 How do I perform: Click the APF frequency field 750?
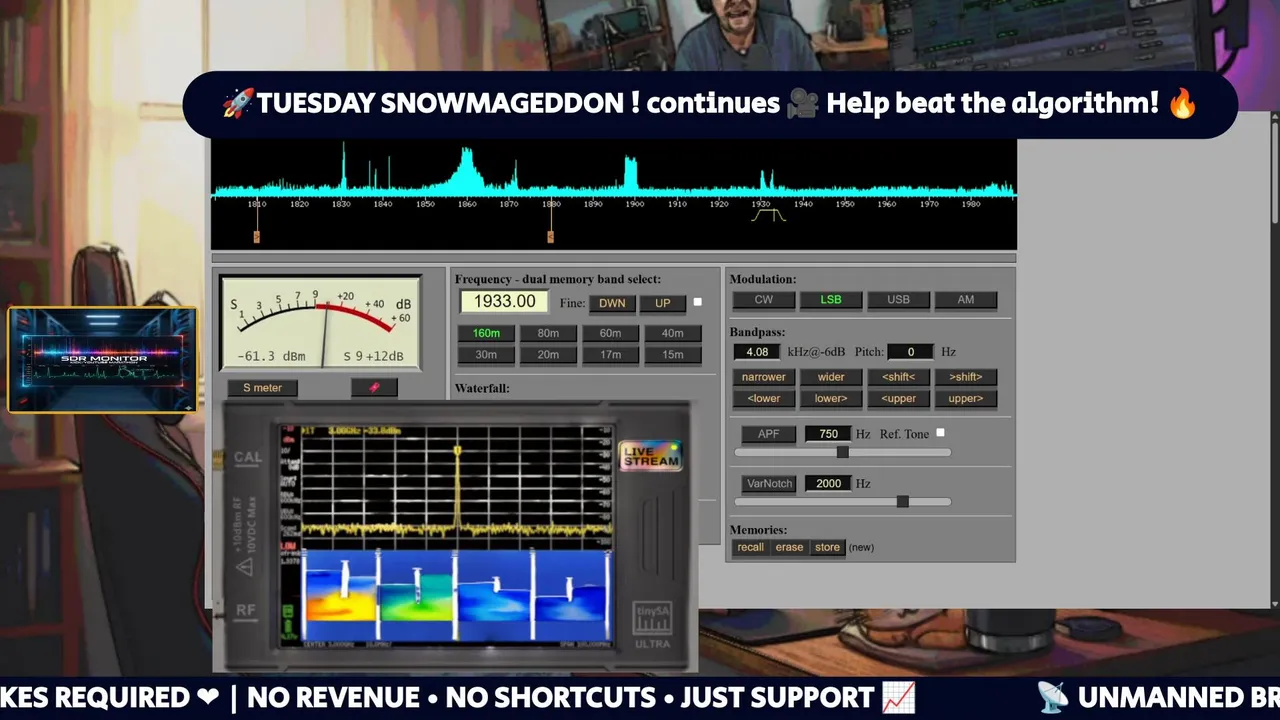(828, 434)
